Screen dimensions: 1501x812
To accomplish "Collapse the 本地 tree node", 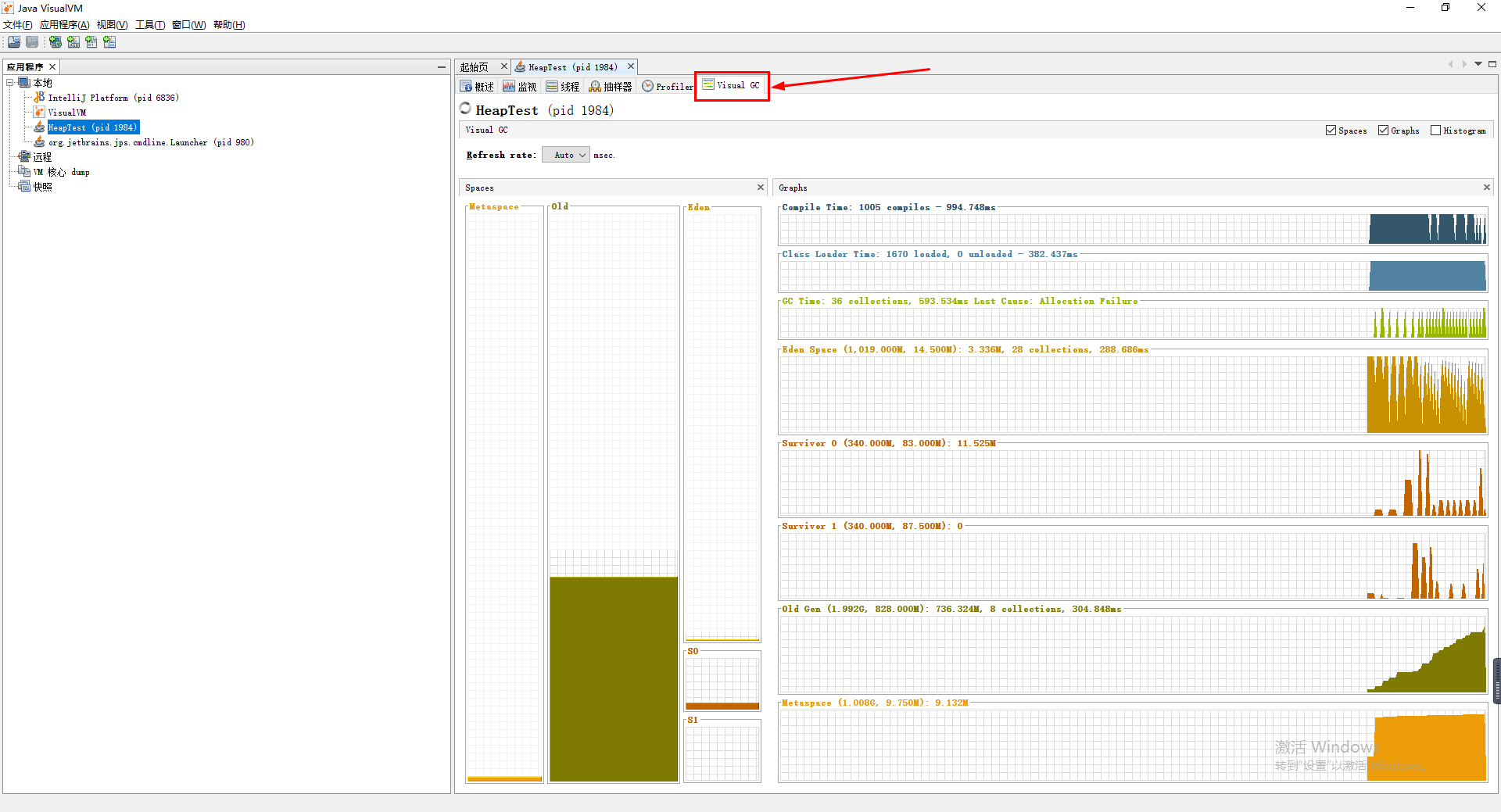I will [x=10, y=83].
